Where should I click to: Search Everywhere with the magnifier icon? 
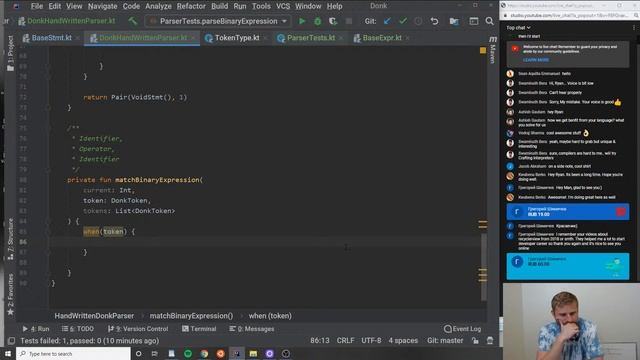[x=489, y=21]
